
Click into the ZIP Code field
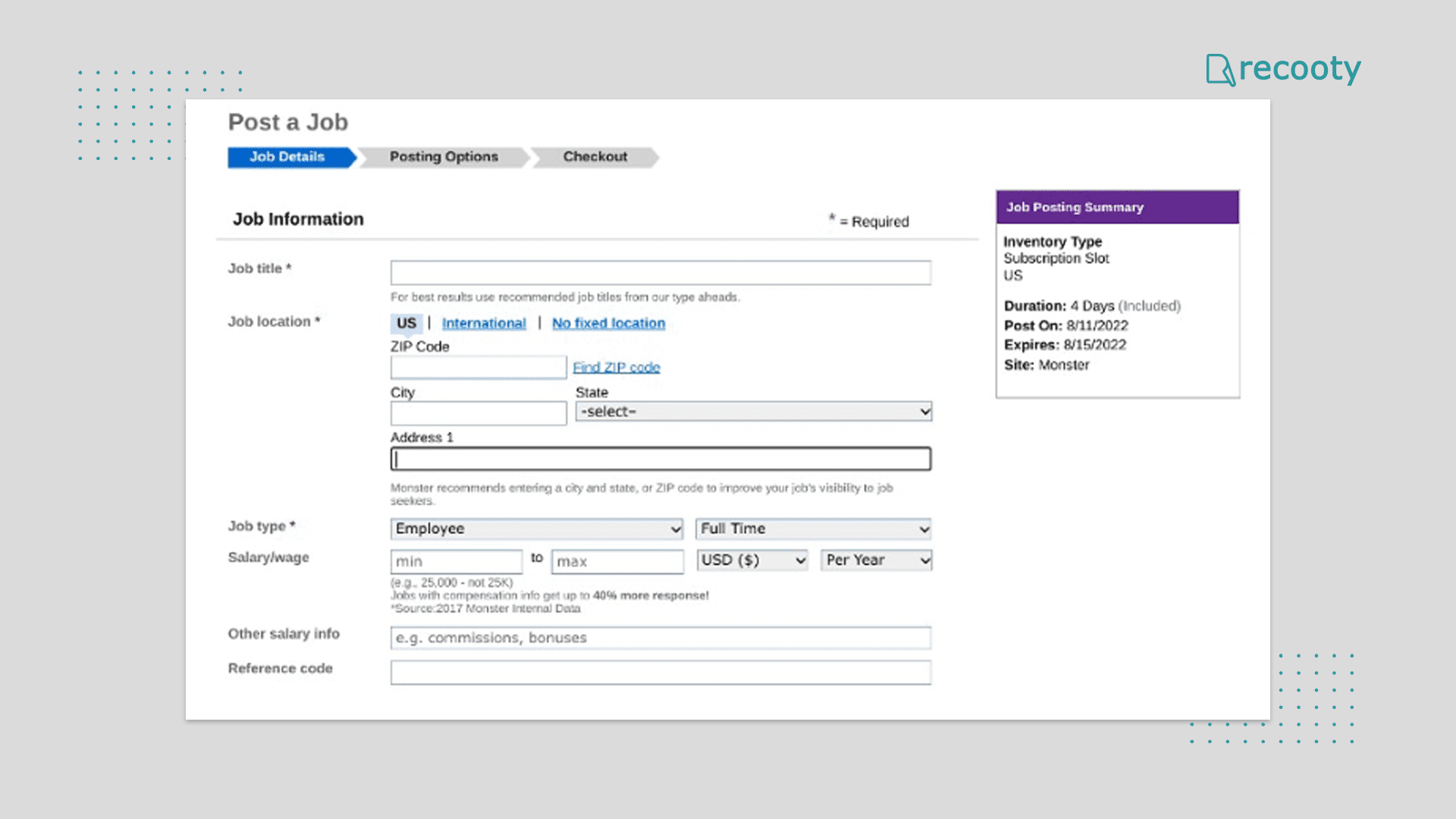tap(478, 368)
